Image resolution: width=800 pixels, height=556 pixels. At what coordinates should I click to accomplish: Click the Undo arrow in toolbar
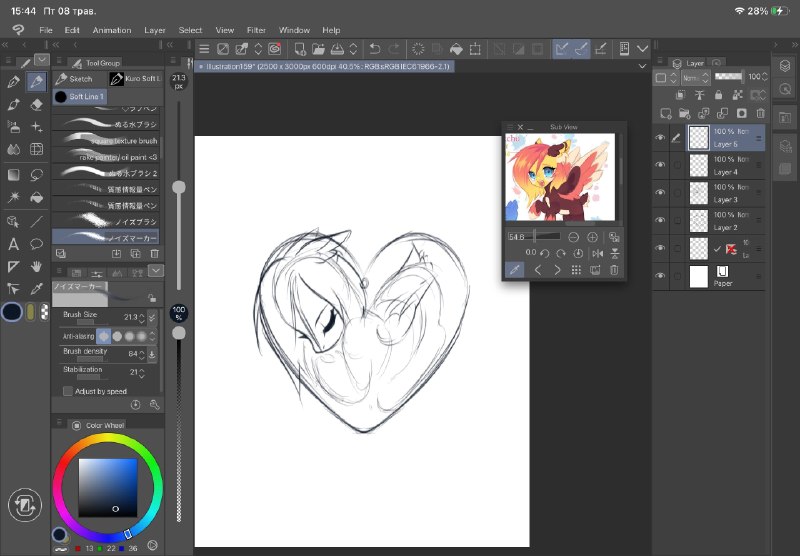coord(374,49)
